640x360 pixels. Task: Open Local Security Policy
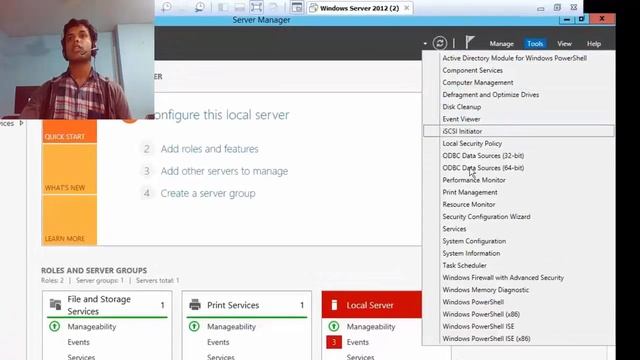click(x=472, y=143)
